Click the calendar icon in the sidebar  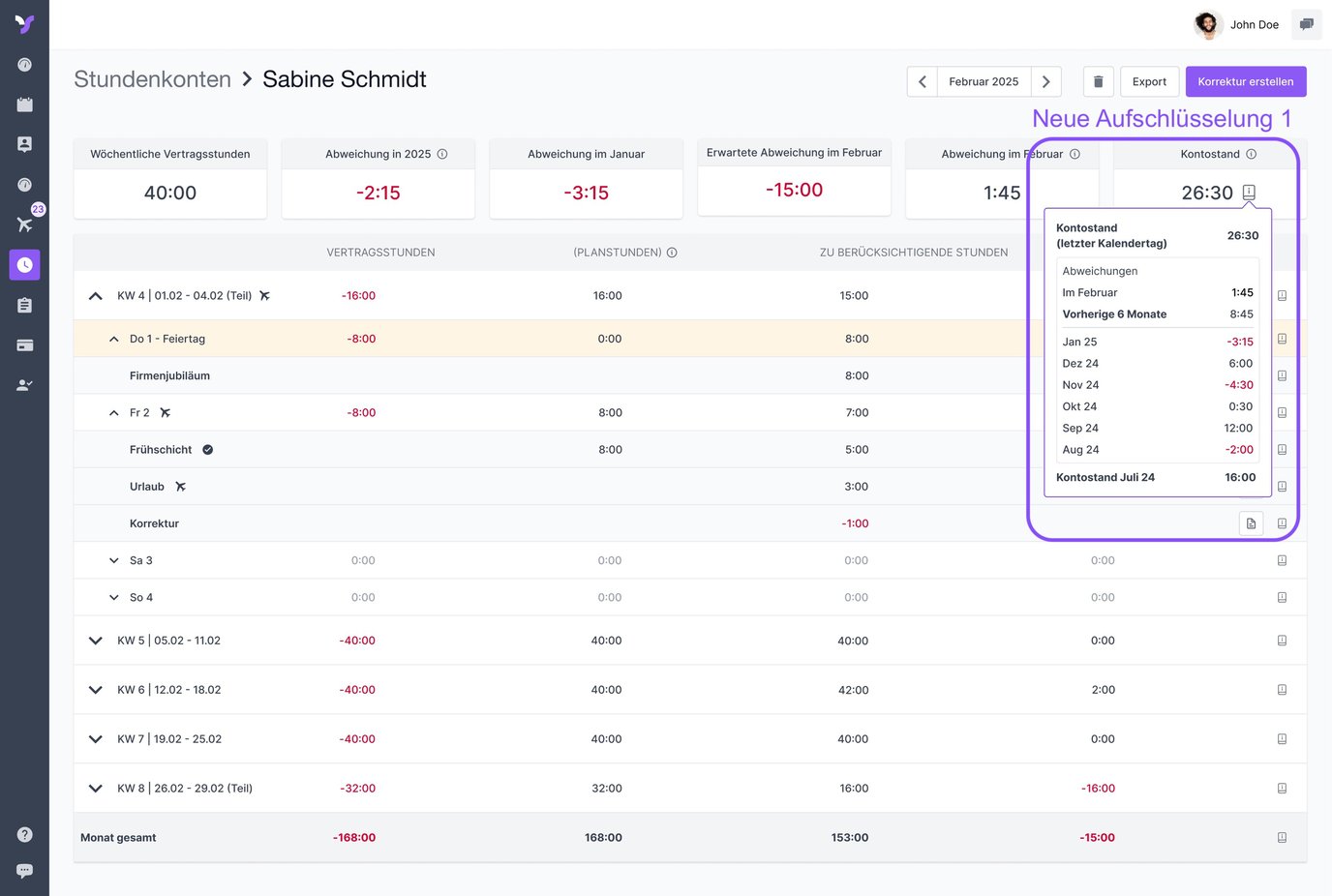point(24,105)
